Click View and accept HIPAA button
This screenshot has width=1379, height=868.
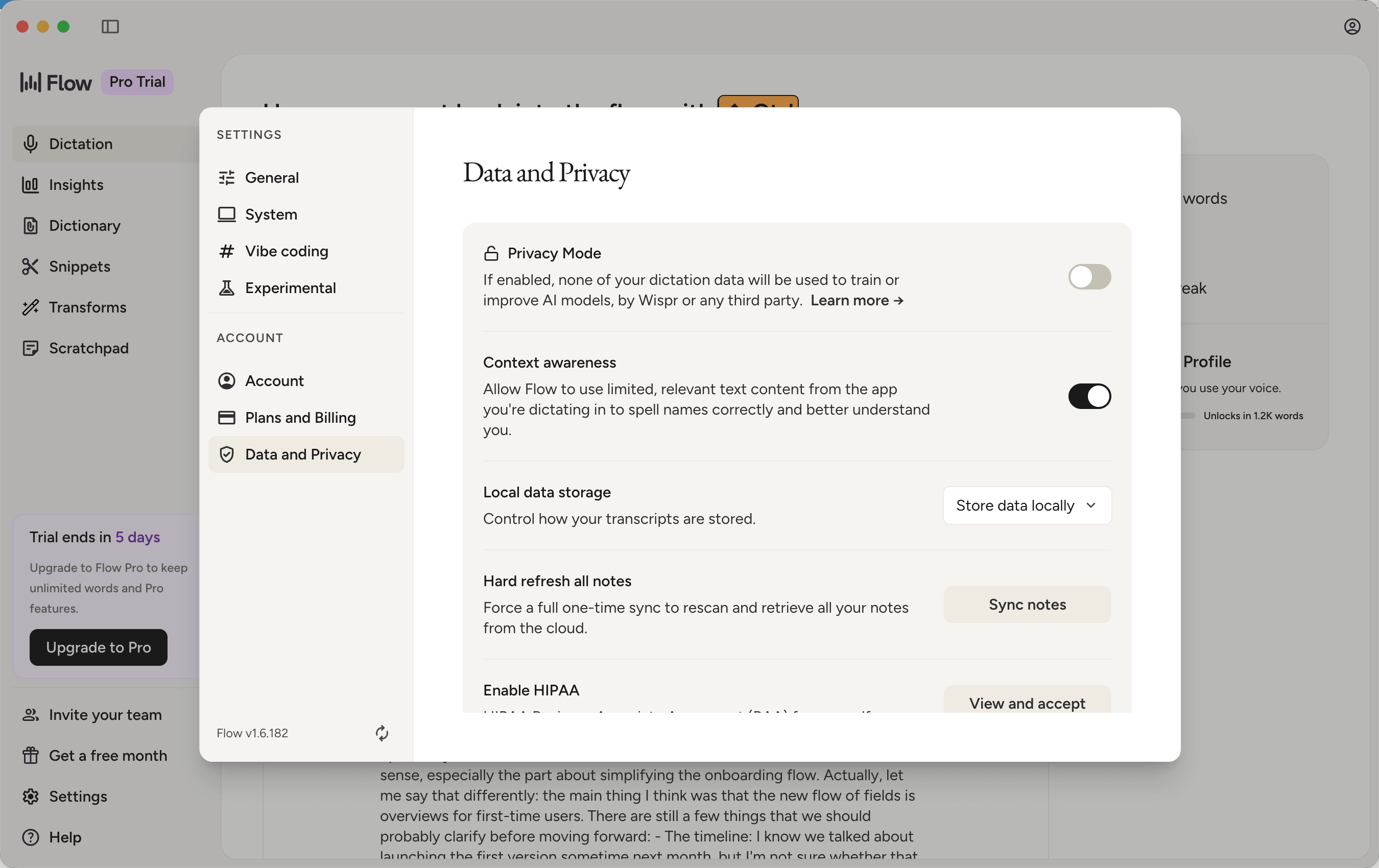[1027, 700]
